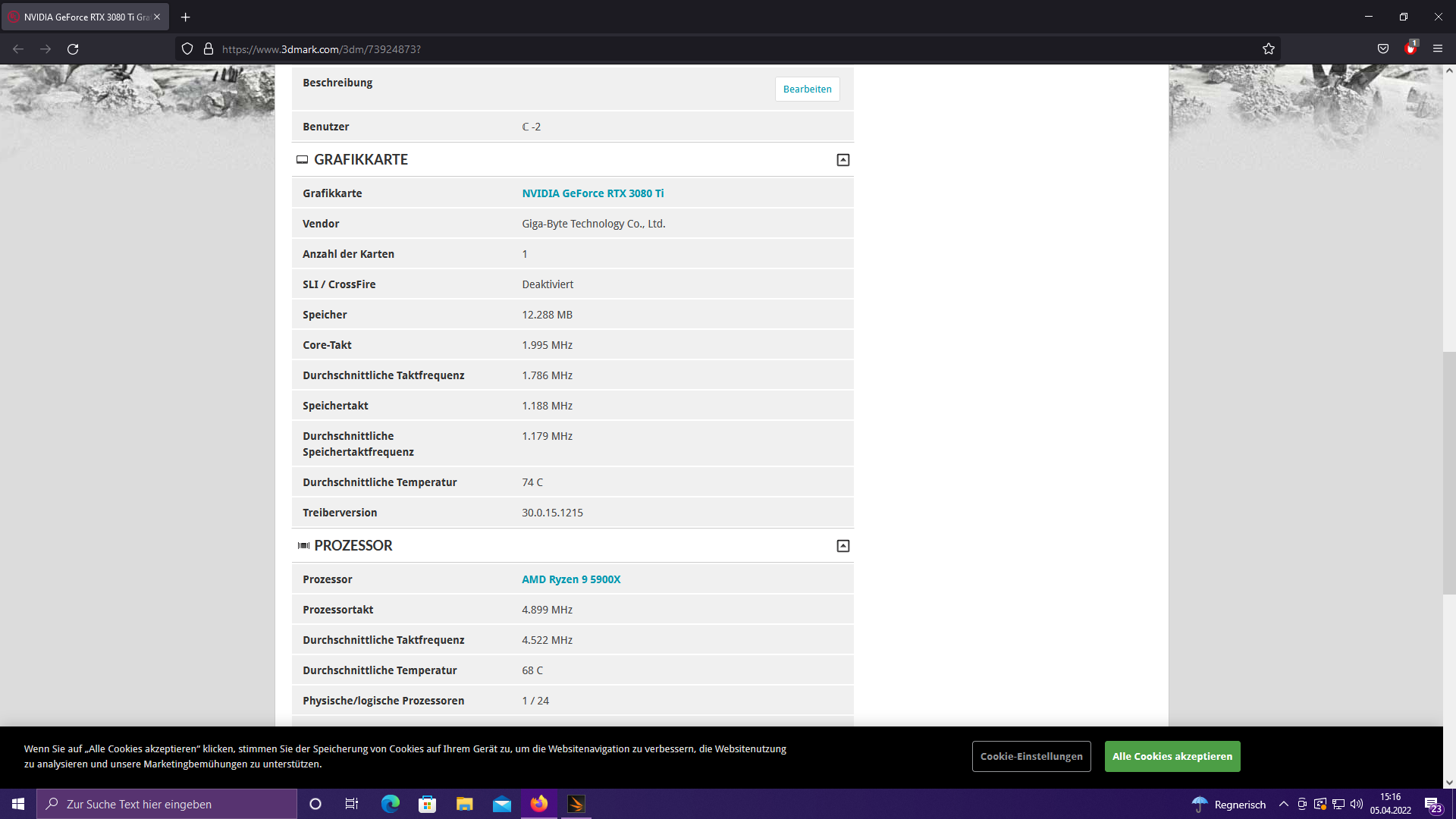Collapse the PROZESSOR section
The width and height of the screenshot is (1456, 819).
843,546
